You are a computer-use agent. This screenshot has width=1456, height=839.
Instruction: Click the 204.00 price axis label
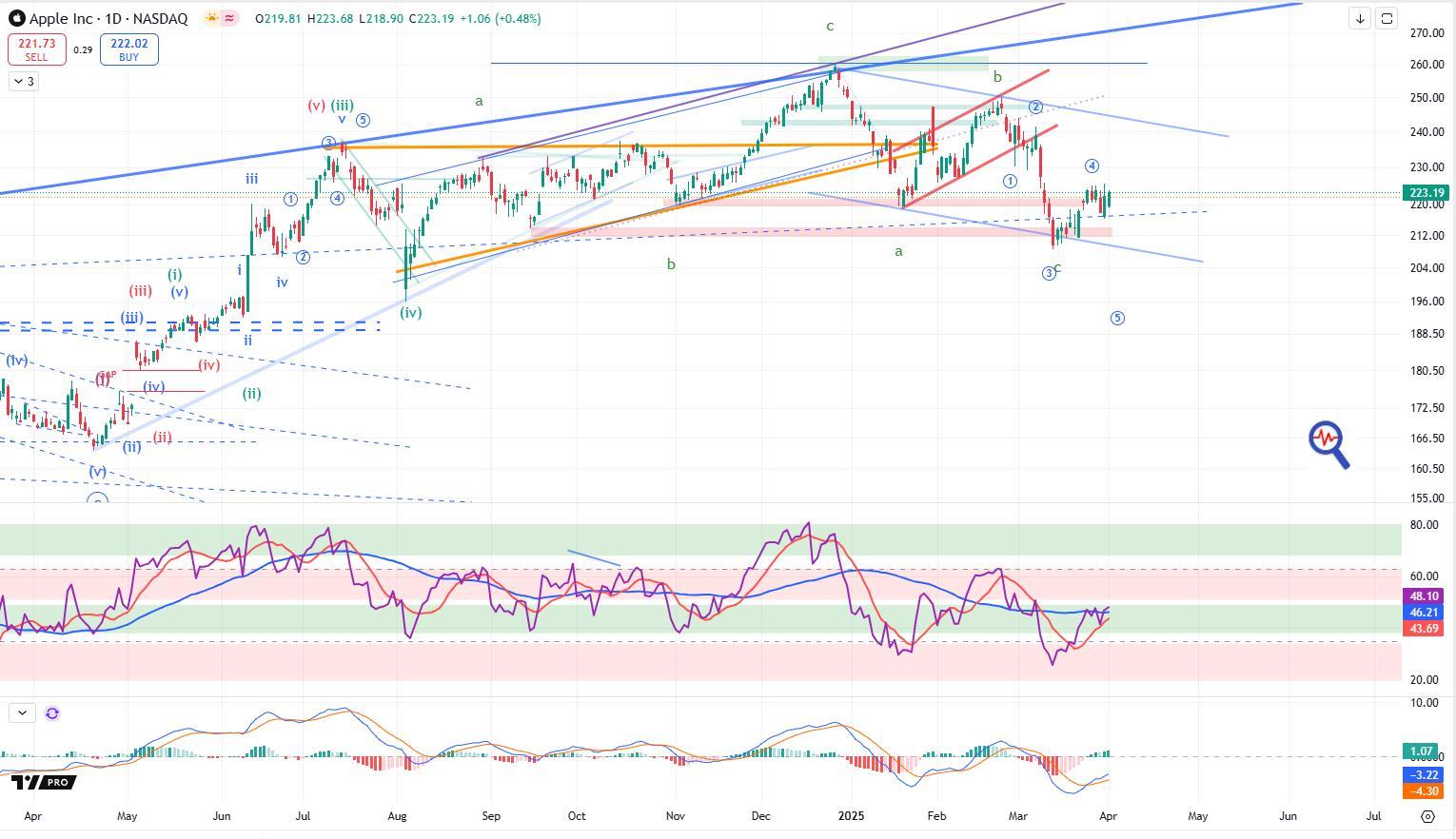point(1426,268)
